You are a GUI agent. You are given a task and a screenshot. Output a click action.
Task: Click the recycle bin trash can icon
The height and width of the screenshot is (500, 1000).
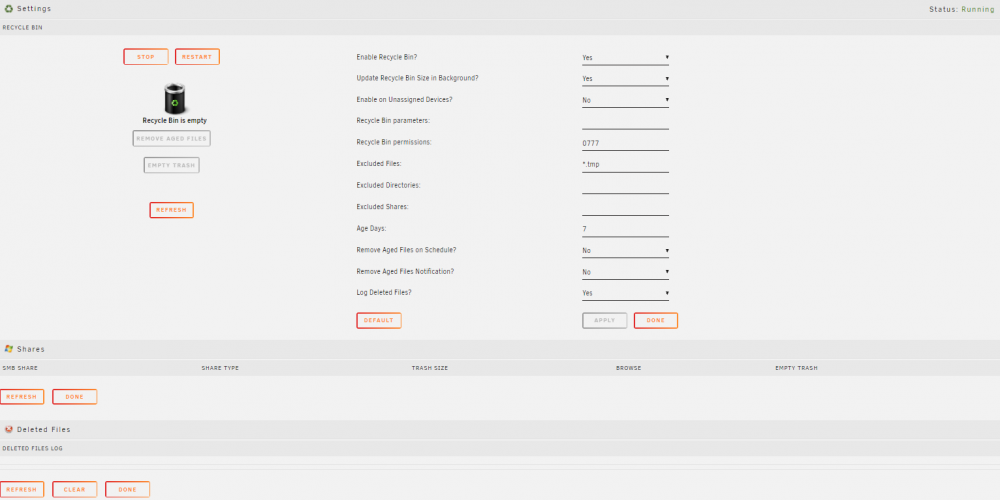pos(175,98)
